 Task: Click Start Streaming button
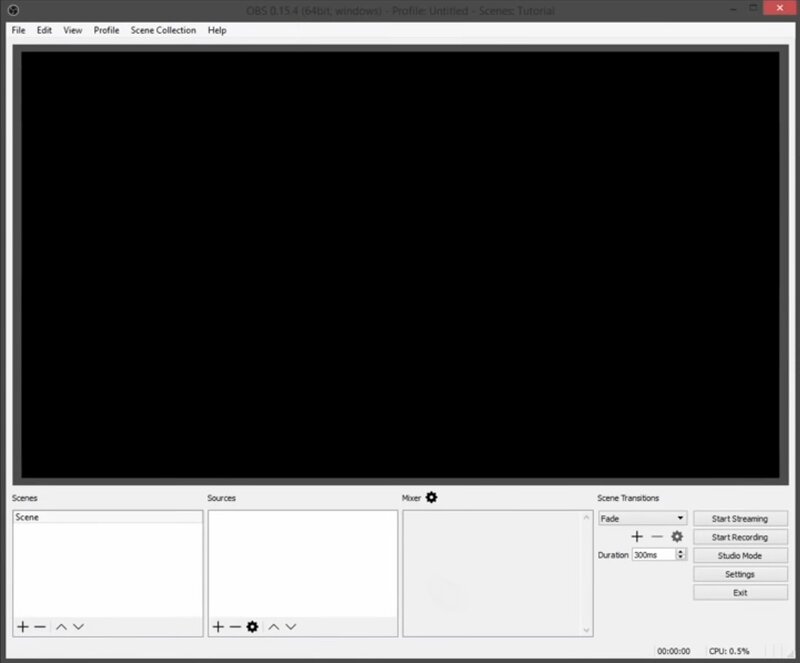(x=740, y=519)
